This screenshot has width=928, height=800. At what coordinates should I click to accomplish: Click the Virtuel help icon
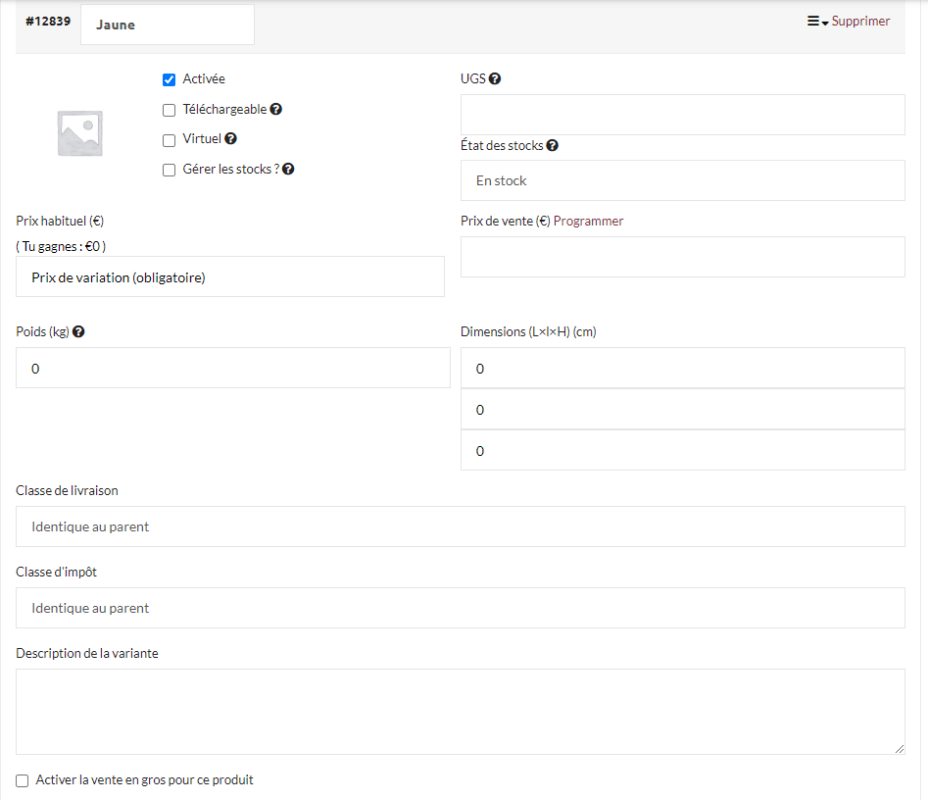coord(231,138)
